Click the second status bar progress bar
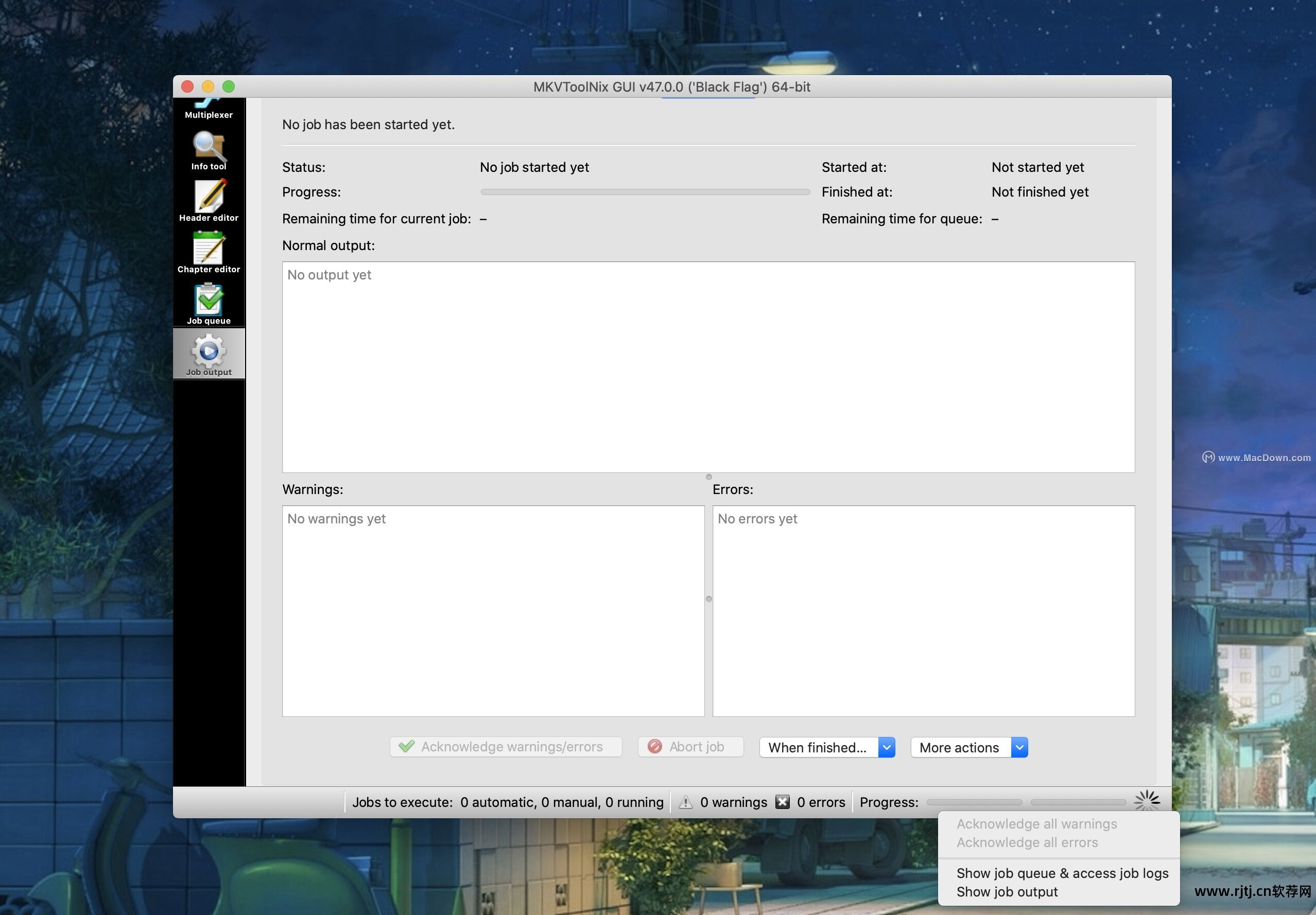Image resolution: width=1316 pixels, height=915 pixels. (x=1078, y=802)
